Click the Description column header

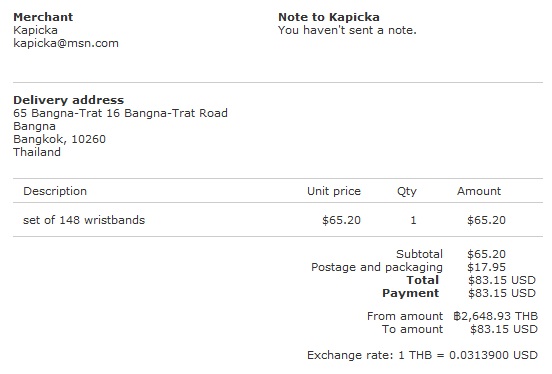pos(55,191)
